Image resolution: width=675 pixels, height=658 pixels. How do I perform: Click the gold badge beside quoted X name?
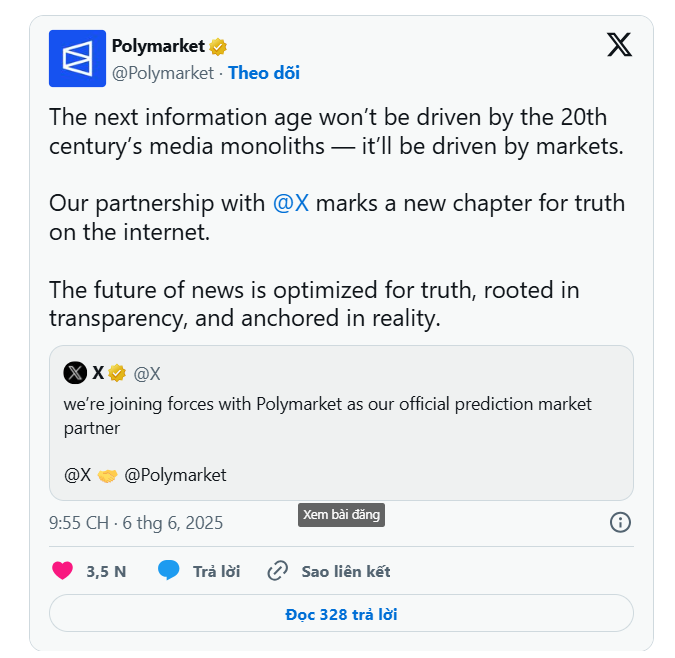(117, 373)
